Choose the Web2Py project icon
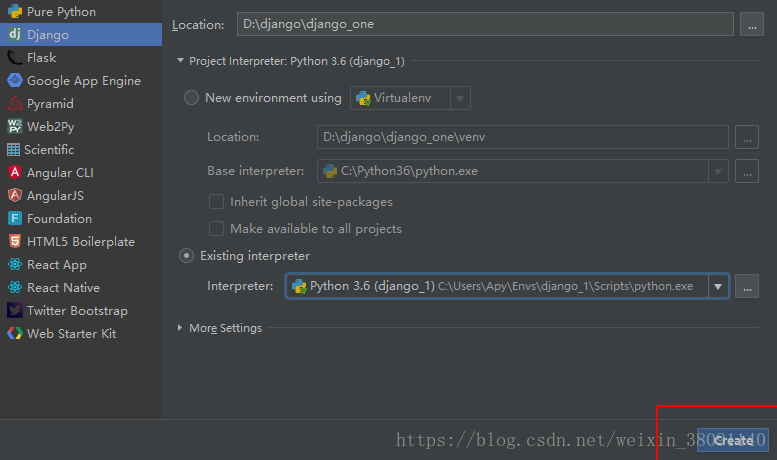 15,126
